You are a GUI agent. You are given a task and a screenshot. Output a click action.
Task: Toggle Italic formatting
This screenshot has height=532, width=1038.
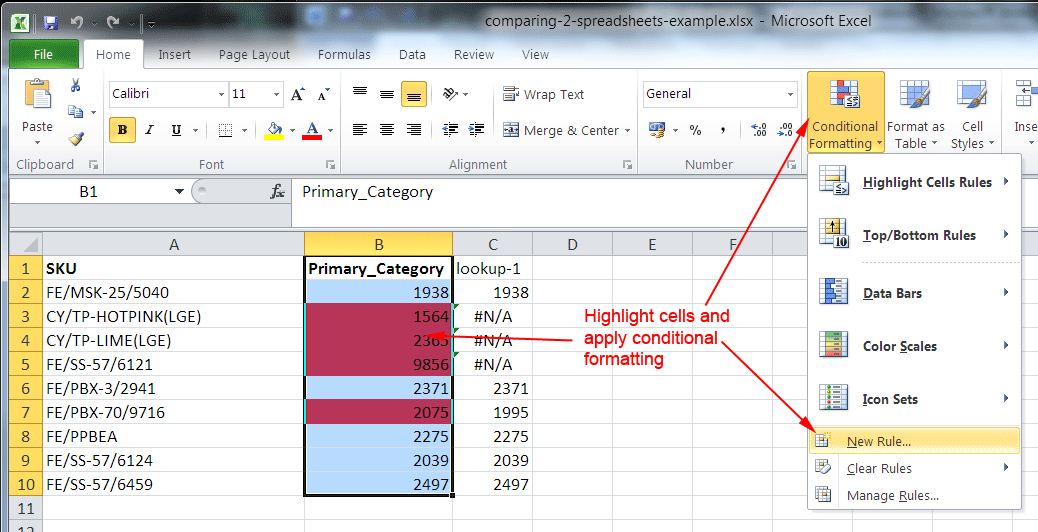click(x=149, y=130)
